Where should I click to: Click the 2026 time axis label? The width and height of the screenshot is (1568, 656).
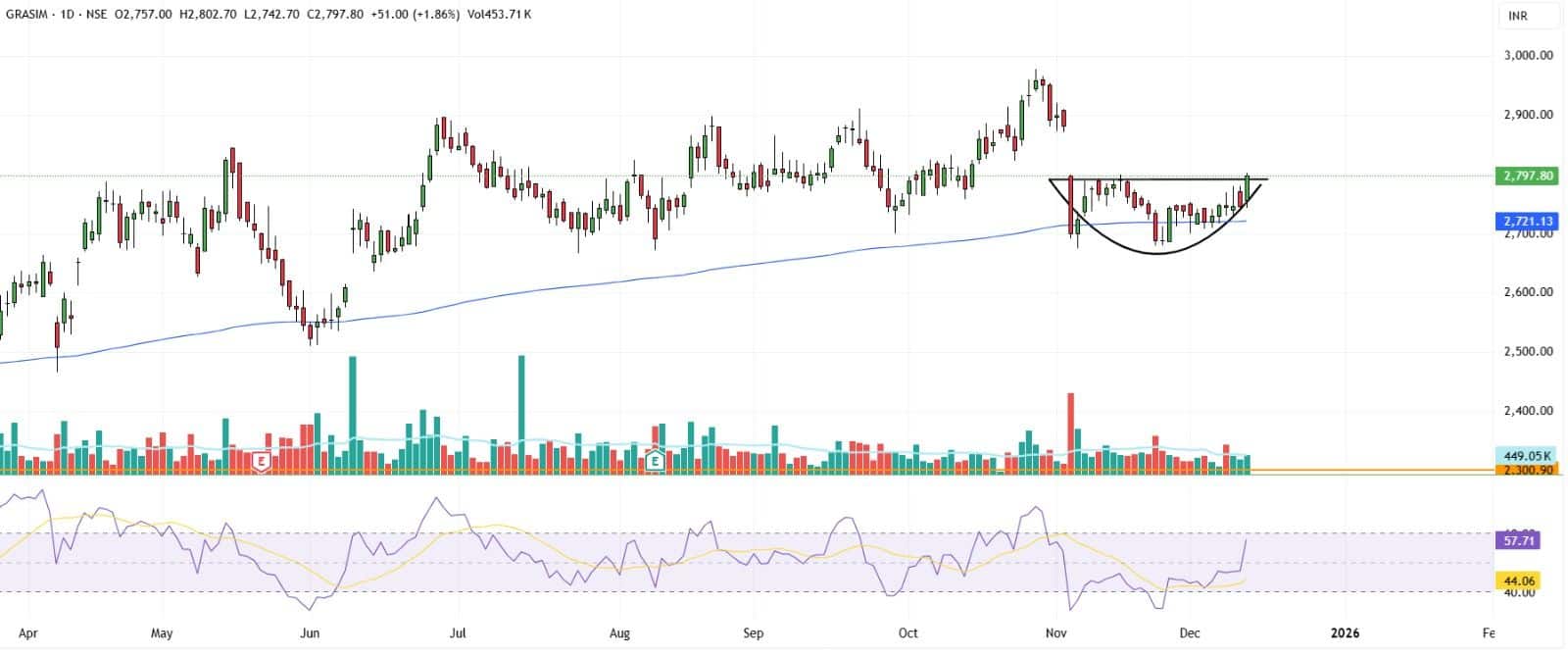click(1346, 633)
